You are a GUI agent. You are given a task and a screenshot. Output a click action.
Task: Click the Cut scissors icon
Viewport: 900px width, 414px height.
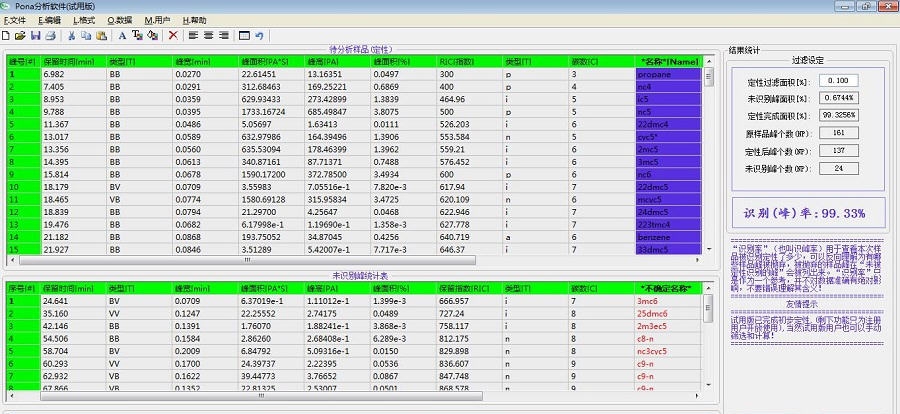pyautogui.click(x=72, y=35)
